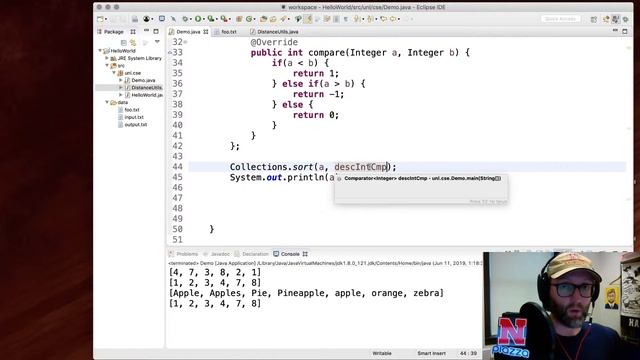Click the cursor position 44 : 39 status
This screenshot has height=360, width=640.
pos(469,353)
